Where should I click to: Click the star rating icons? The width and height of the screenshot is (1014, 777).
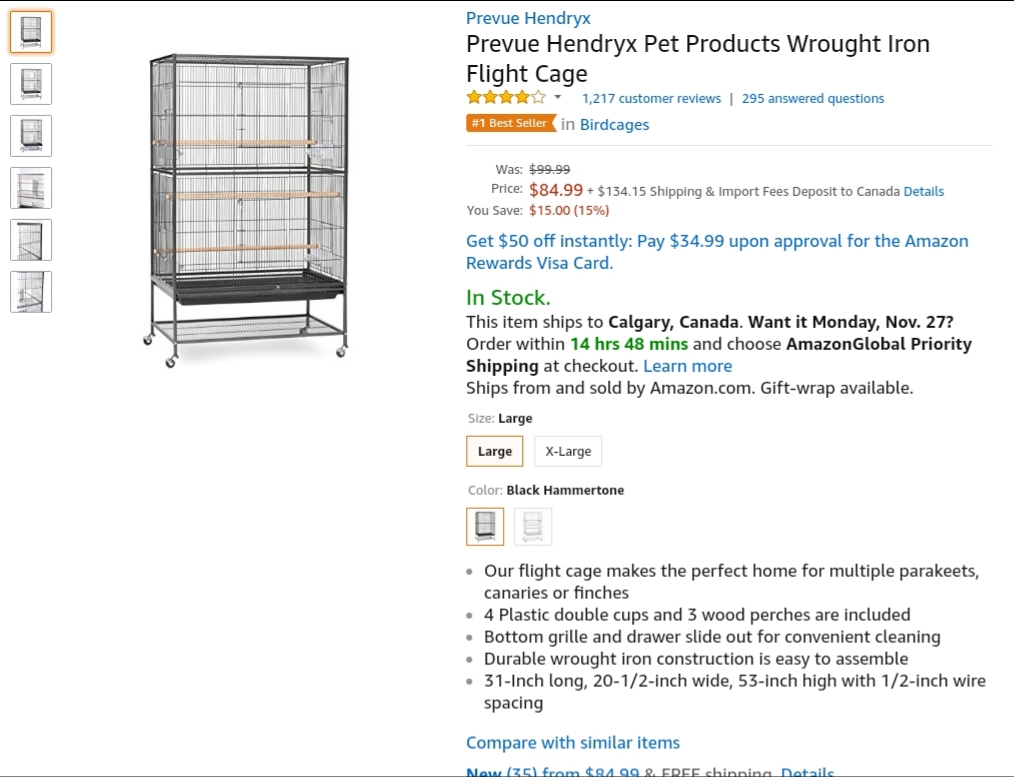(506, 98)
